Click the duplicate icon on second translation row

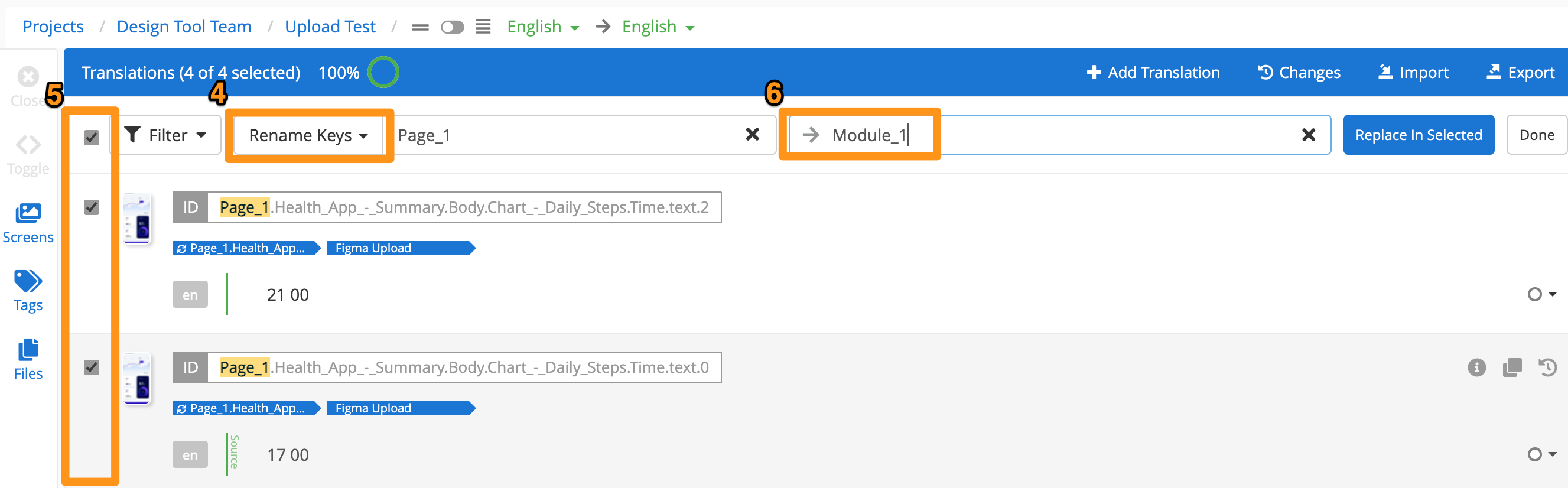(1511, 367)
